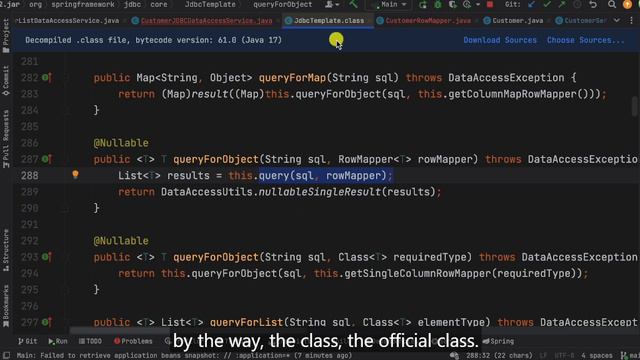Expand the hidden tabs chevron

(617, 20)
